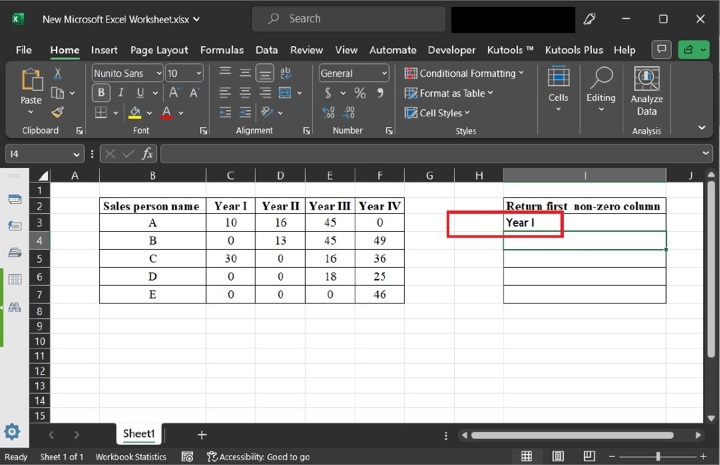Click the Insert Function fx icon
720x465 pixels.
point(147,153)
